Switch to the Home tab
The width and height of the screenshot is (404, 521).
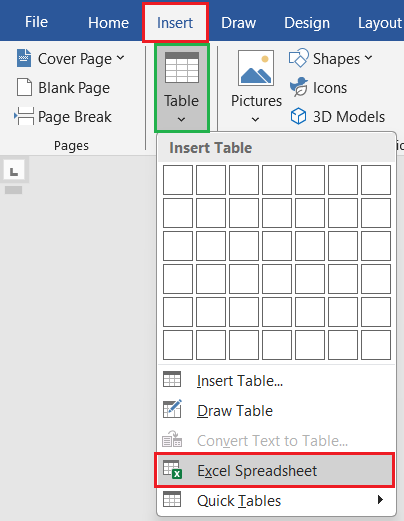tap(108, 23)
